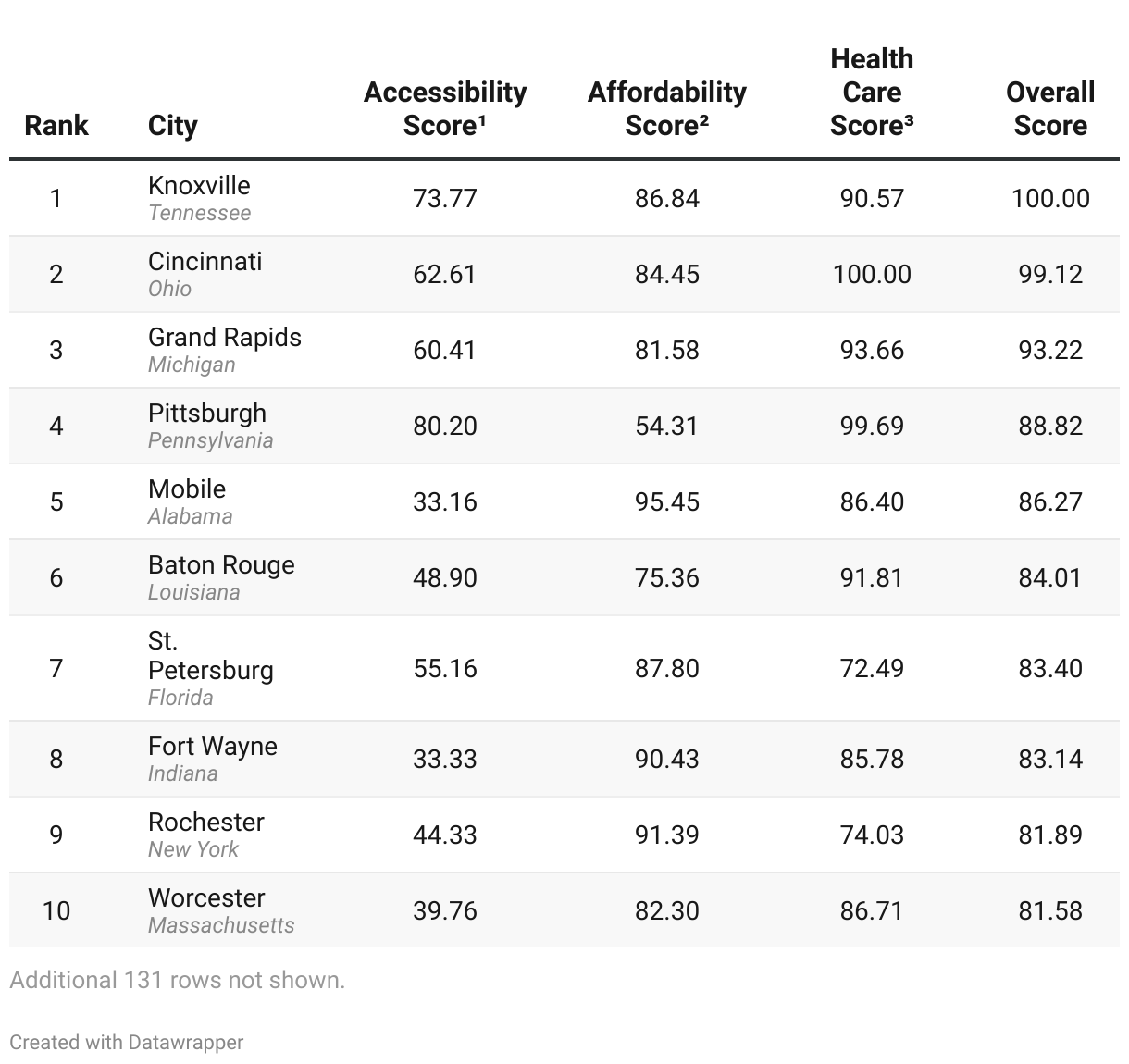Select the Rochester city cell
Screen dimensions: 1129x1064
pos(206,823)
